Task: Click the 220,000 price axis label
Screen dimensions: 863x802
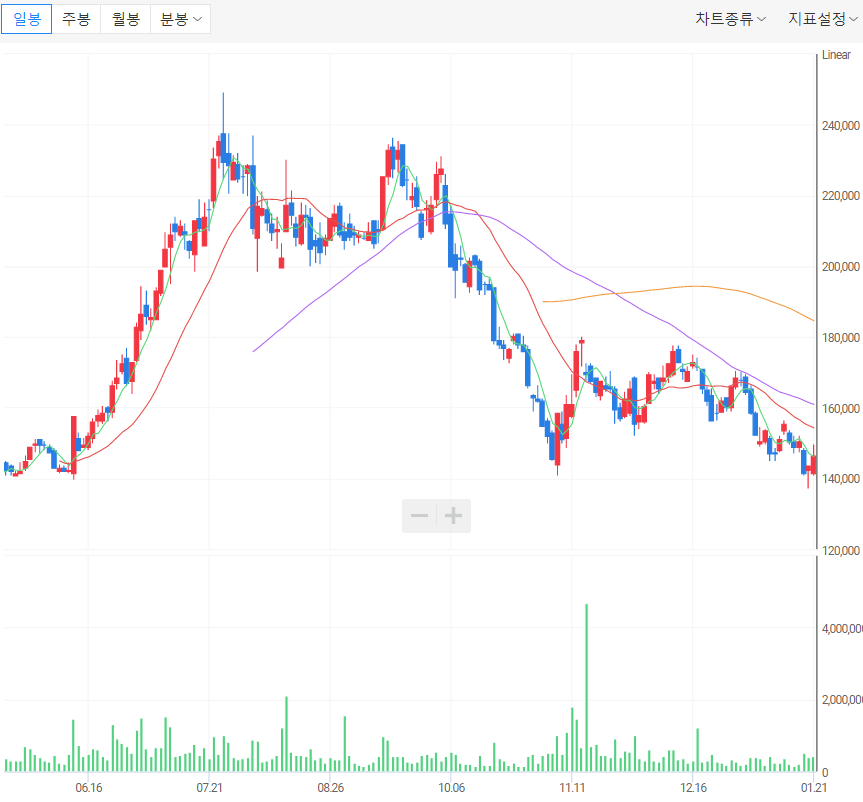Action: (840, 196)
